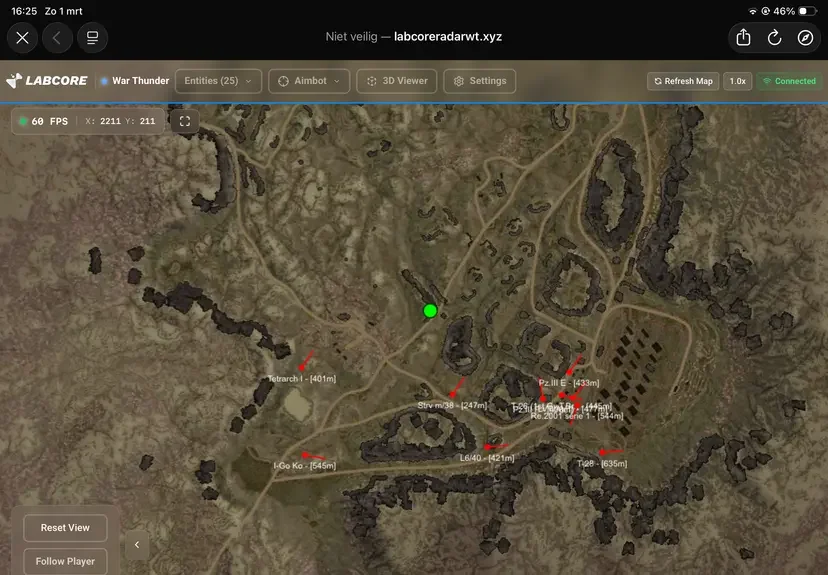828x575 pixels.
Task: Tap the page format icon beside the back arrow
Action: coord(92,38)
